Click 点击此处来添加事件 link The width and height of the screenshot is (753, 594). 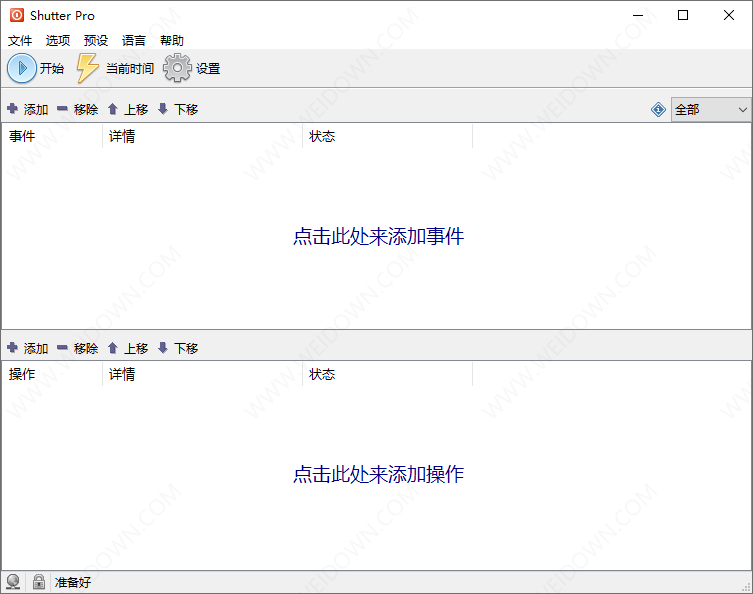pos(378,236)
